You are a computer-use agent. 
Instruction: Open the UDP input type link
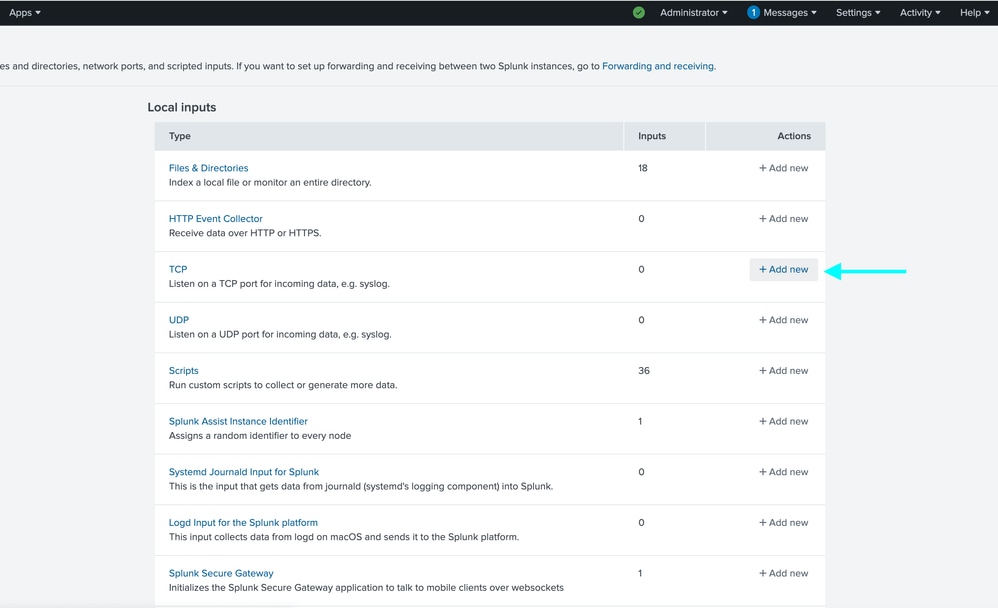tap(179, 320)
